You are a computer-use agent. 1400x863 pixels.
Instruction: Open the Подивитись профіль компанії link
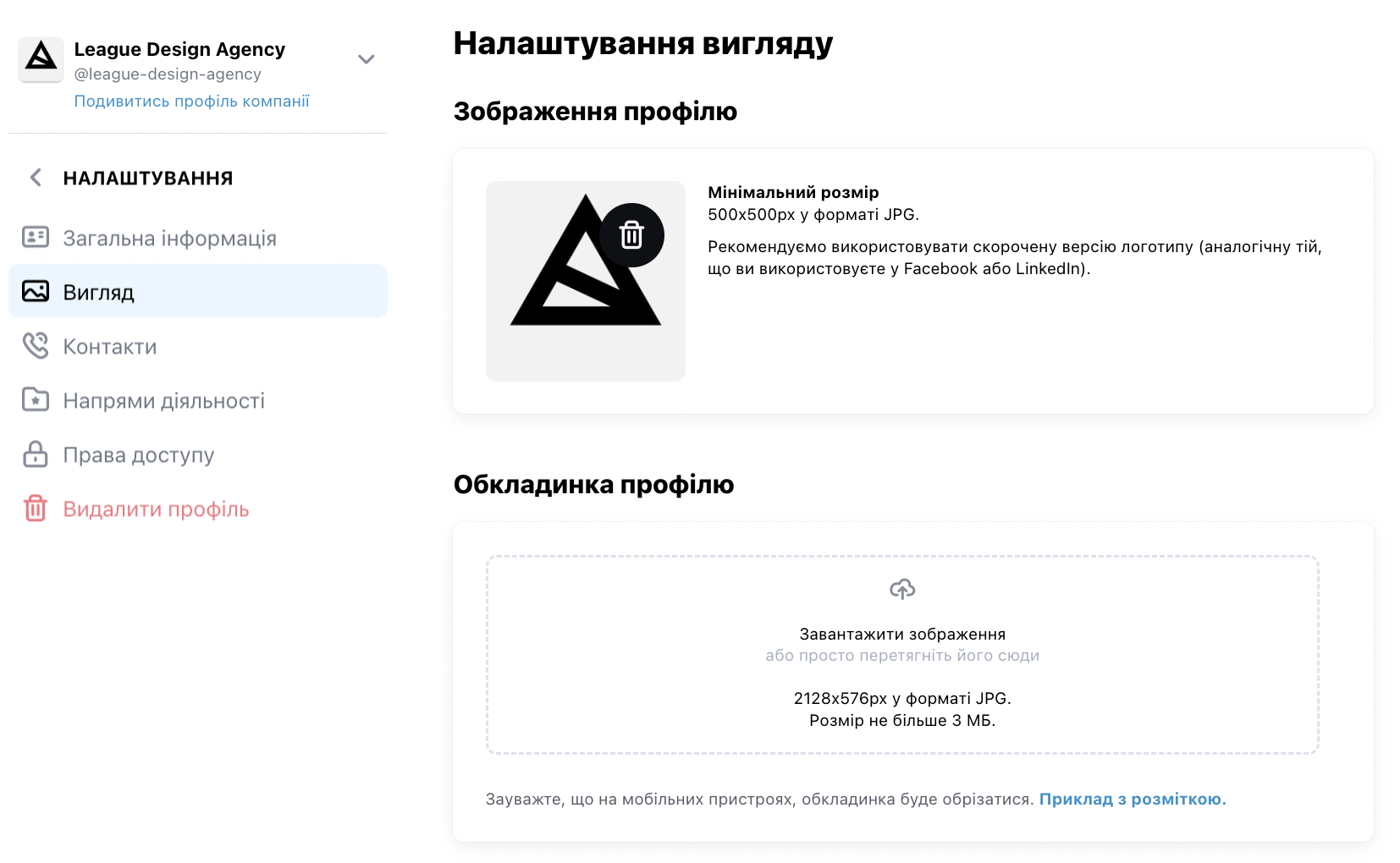pyautogui.click(x=192, y=102)
